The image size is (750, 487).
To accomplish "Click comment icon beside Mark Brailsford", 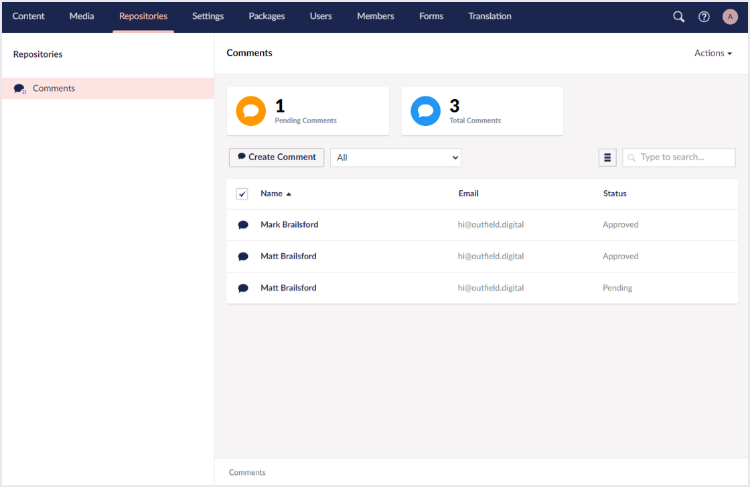I will click(243, 225).
